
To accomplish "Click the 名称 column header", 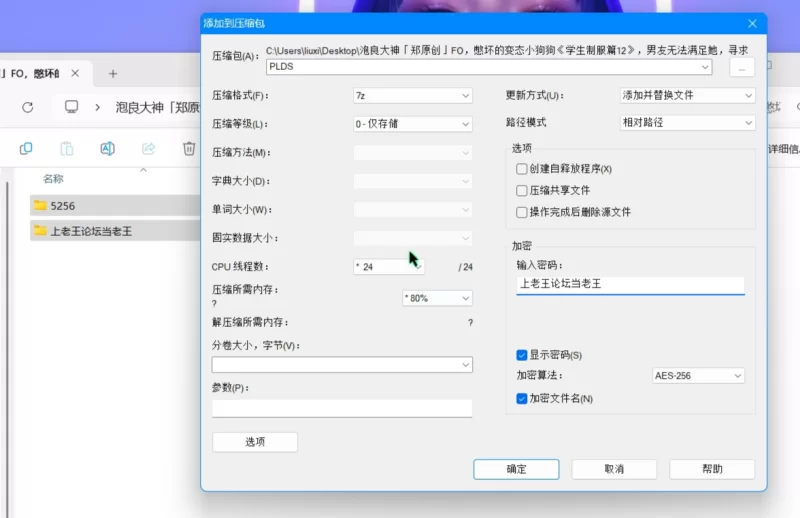I will click(x=53, y=179).
